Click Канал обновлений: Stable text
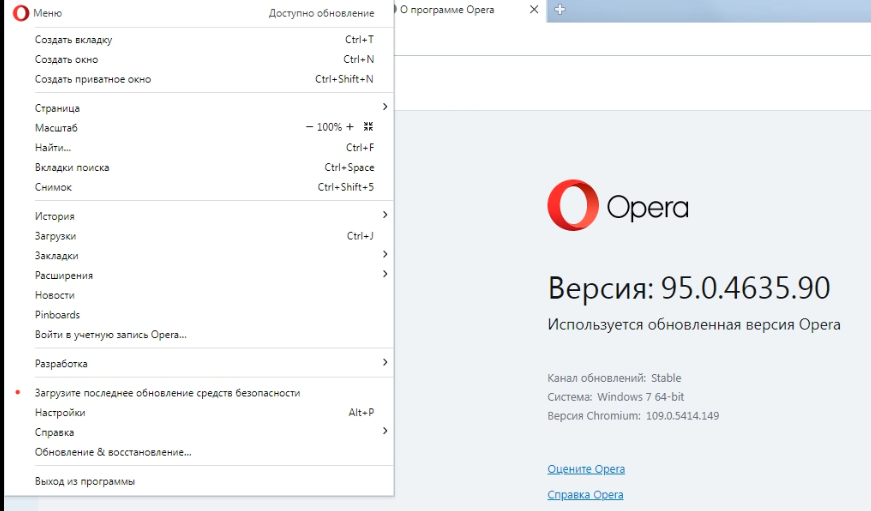This screenshot has width=871, height=511. point(614,378)
